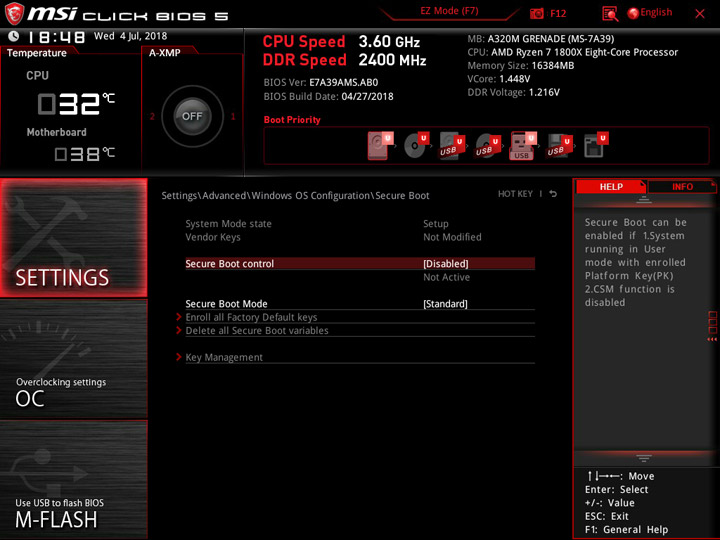Viewport: 720px width, 540px height.
Task: Click the BIOS Ver E7A39AMS.AB0 text
Action: 321,83
